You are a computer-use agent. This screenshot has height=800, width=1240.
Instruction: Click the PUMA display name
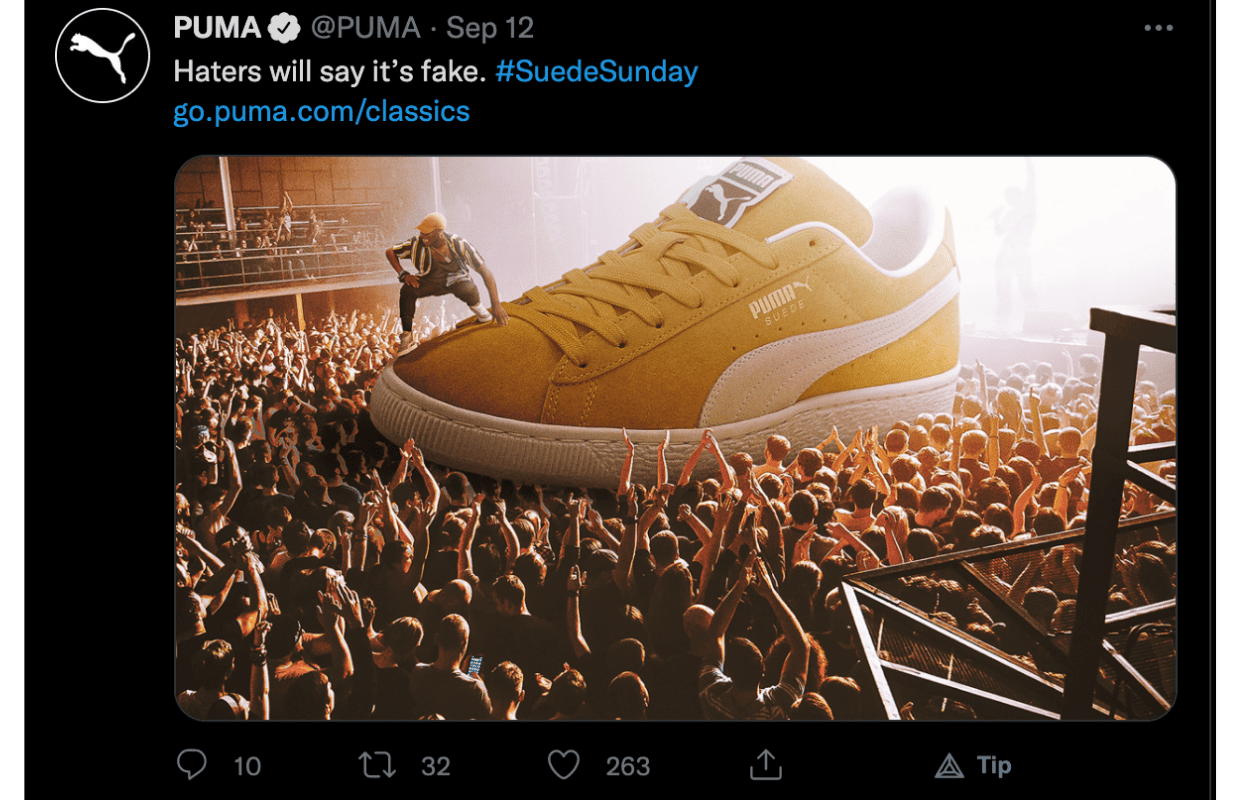219,28
